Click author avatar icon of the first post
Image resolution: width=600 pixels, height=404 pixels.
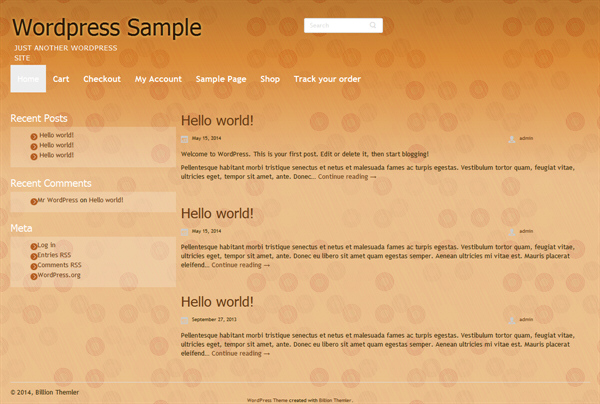point(512,139)
